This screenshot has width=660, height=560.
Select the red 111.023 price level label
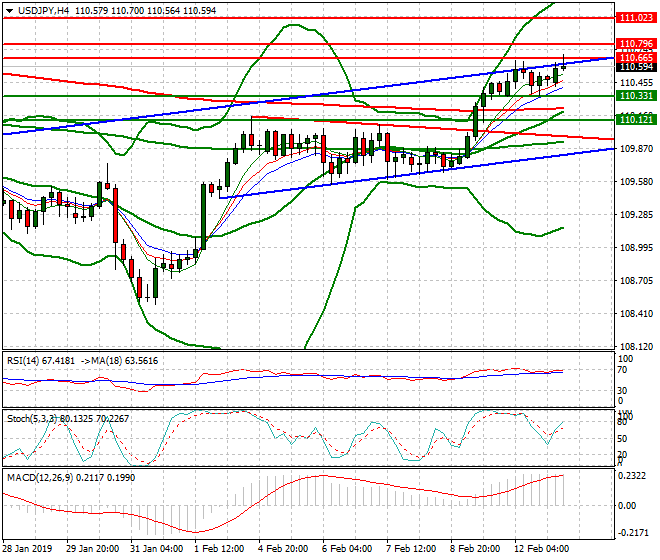(636, 18)
